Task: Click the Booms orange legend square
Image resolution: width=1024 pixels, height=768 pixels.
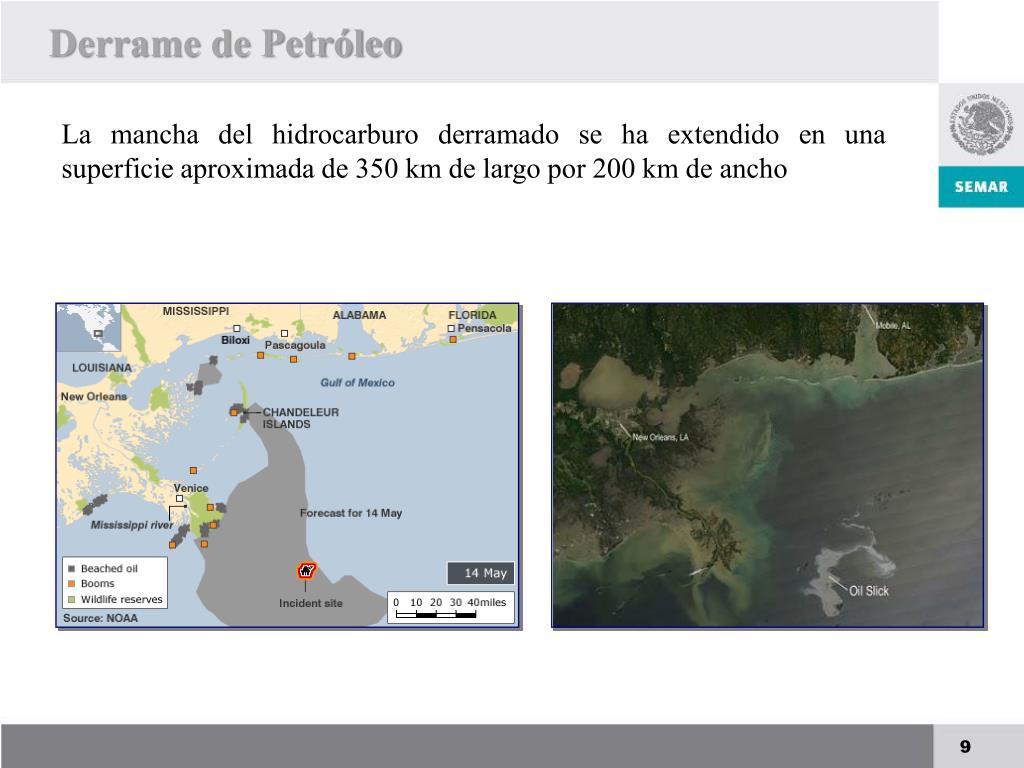Action: 72,584
